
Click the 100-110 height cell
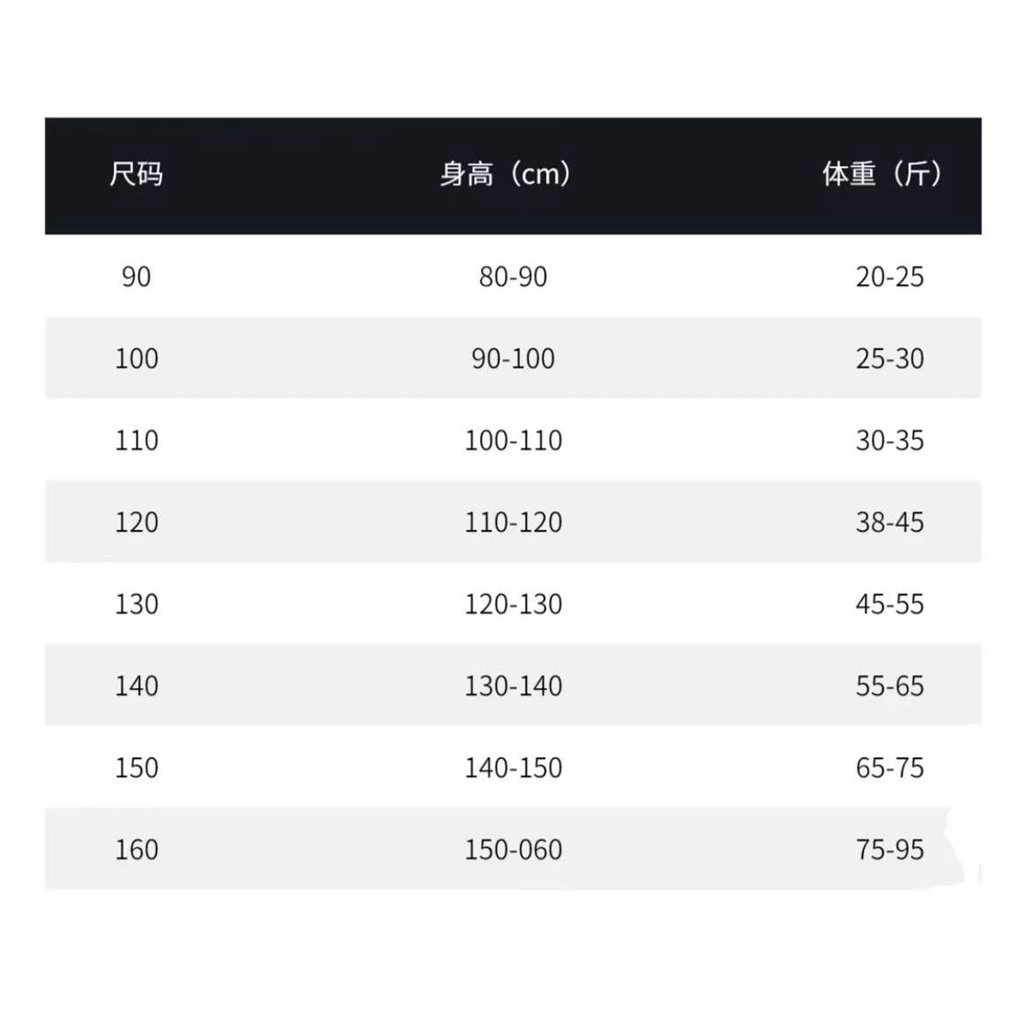pyautogui.click(x=513, y=441)
